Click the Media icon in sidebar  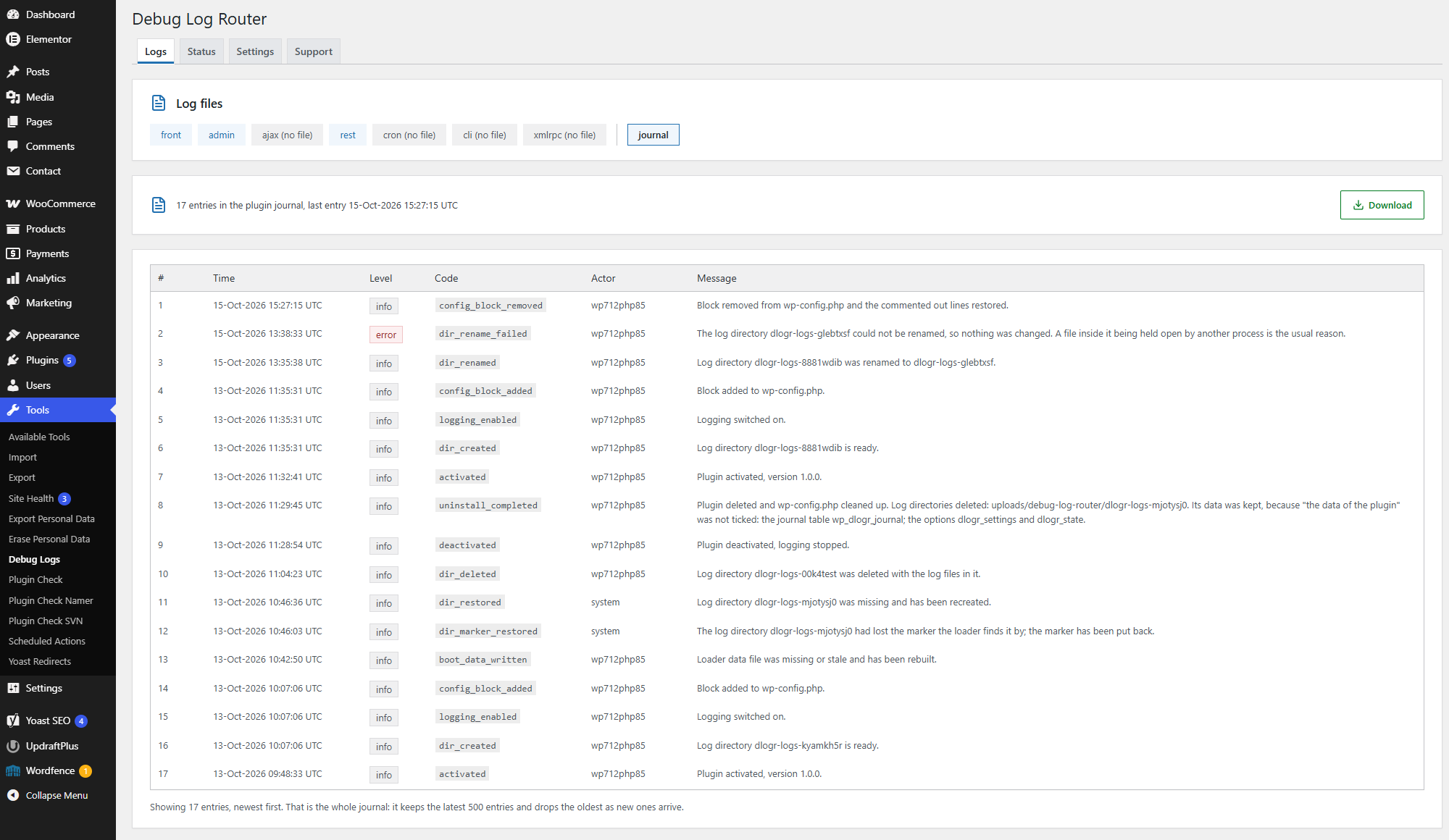(x=13, y=97)
